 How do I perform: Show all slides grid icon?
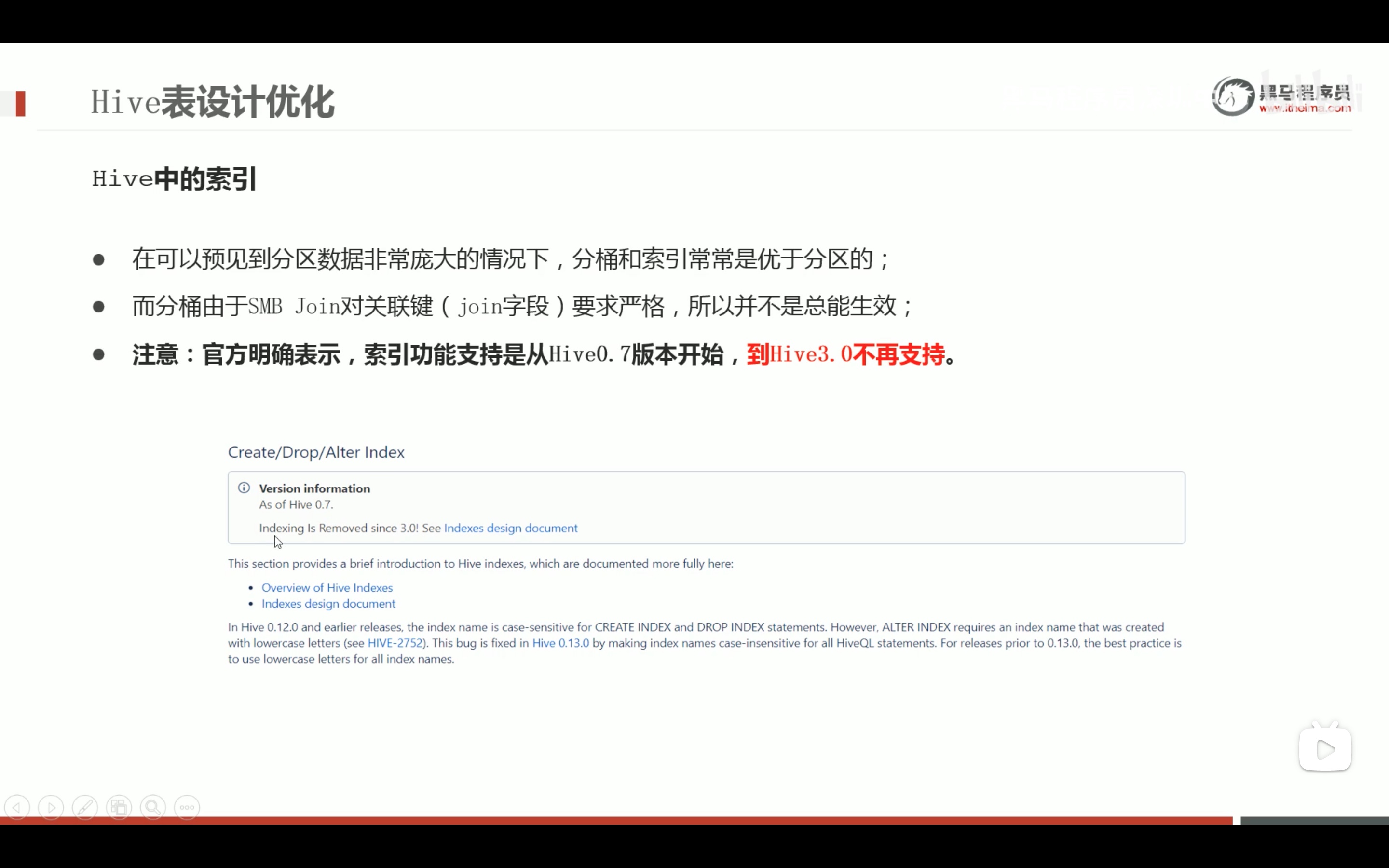(x=119, y=808)
